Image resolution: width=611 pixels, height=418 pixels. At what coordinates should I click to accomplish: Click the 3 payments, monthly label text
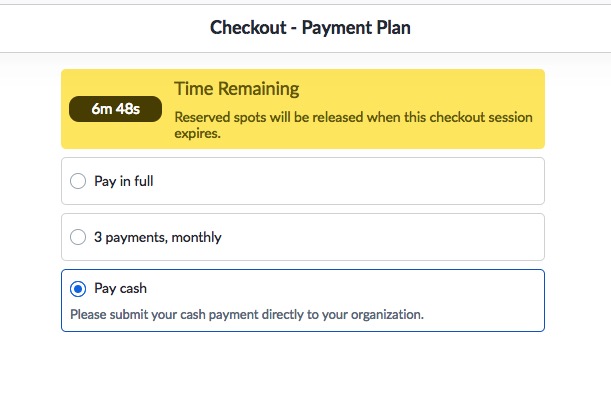[x=158, y=237]
